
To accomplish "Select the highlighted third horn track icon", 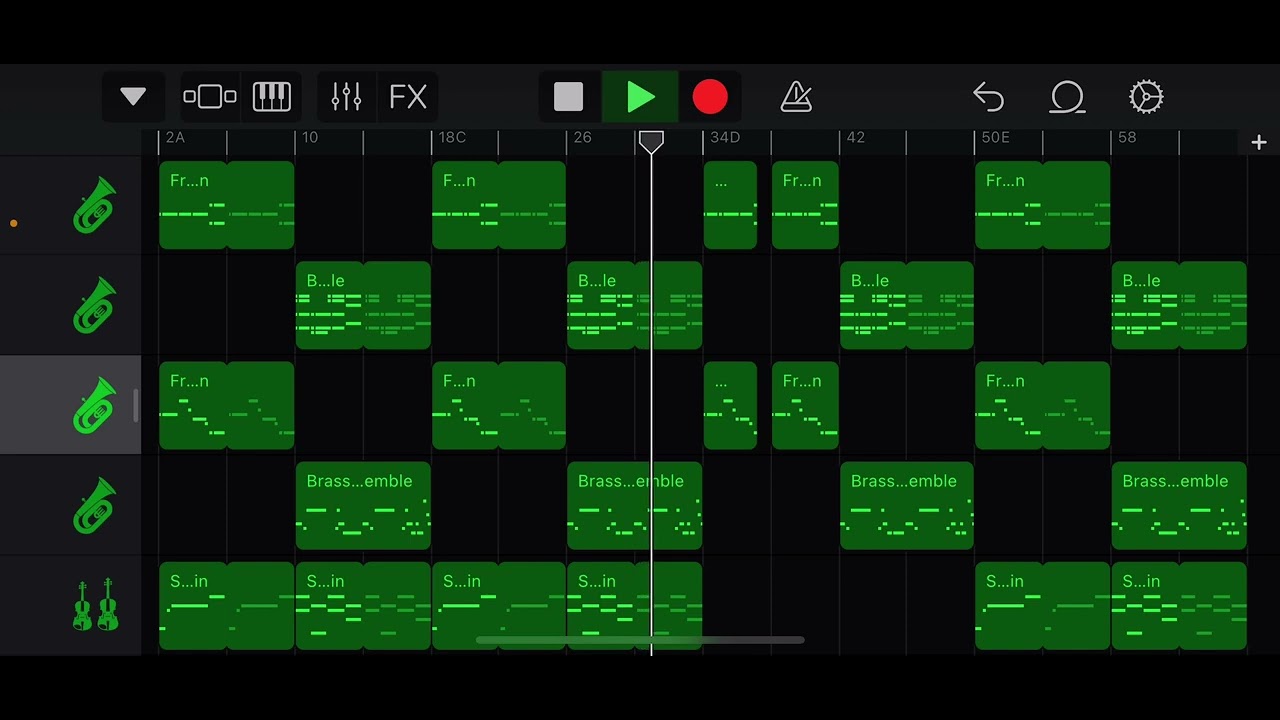I will (95, 405).
